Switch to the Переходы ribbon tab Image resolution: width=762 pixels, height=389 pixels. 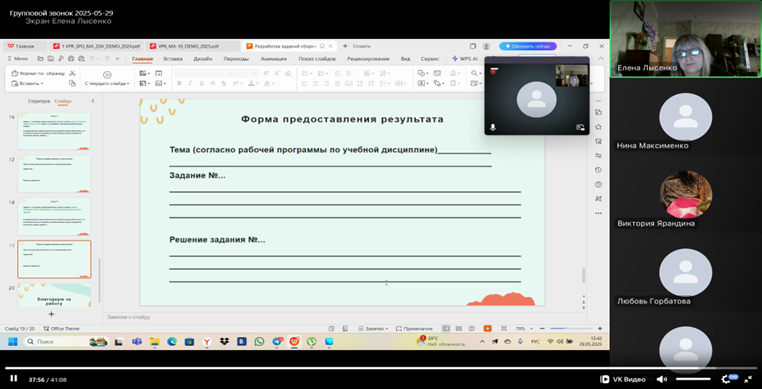[x=236, y=59]
